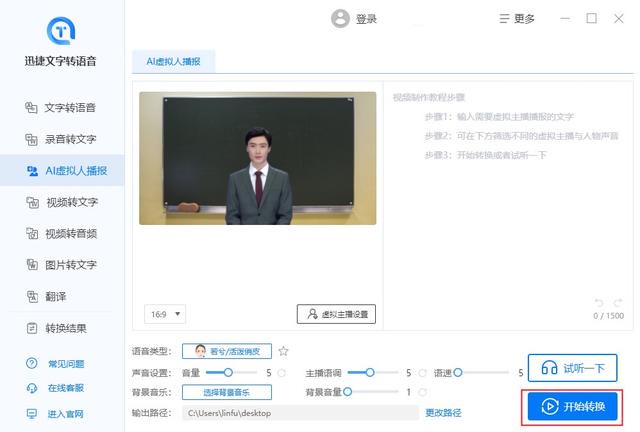Open the 16:9 aspect ratio dropdown
The image size is (640, 432).
click(x=165, y=314)
